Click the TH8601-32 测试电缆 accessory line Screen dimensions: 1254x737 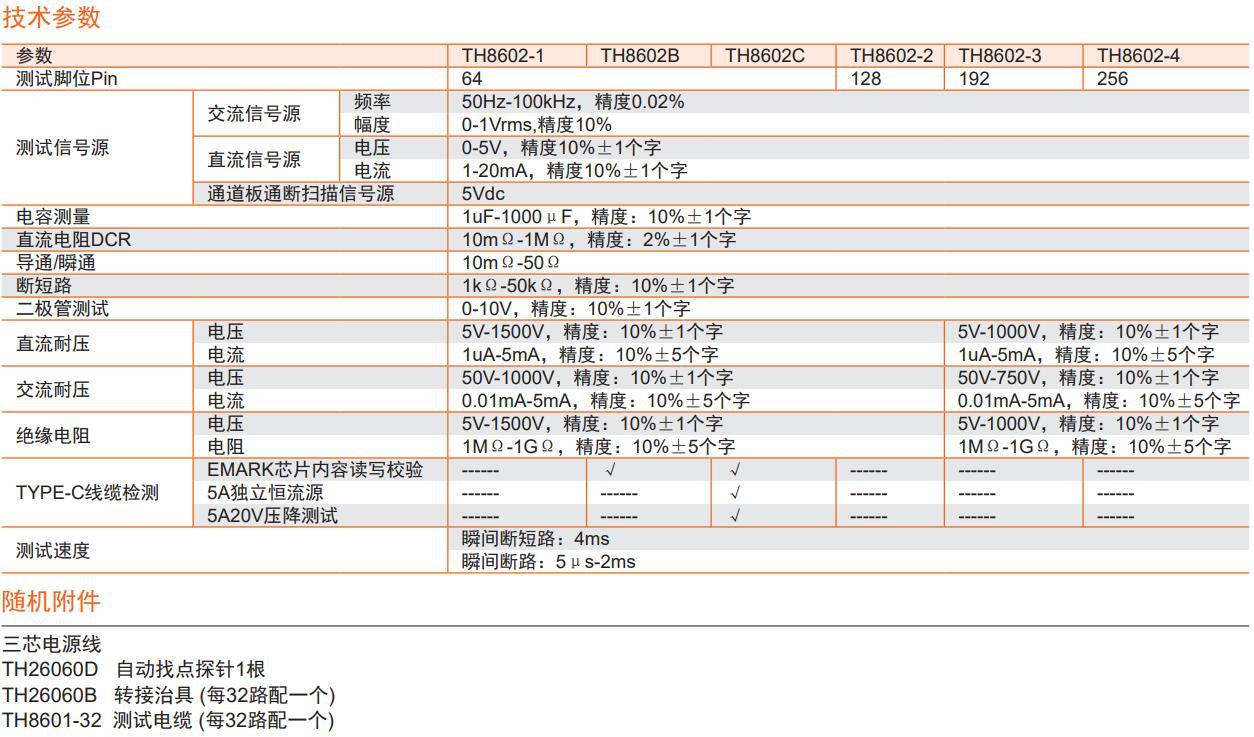[x=167, y=721]
